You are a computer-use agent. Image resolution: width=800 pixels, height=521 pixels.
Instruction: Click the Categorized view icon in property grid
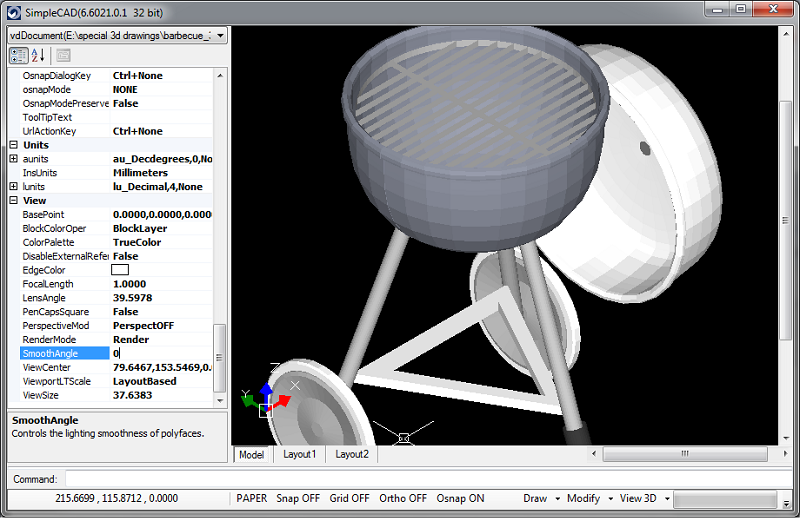18,55
